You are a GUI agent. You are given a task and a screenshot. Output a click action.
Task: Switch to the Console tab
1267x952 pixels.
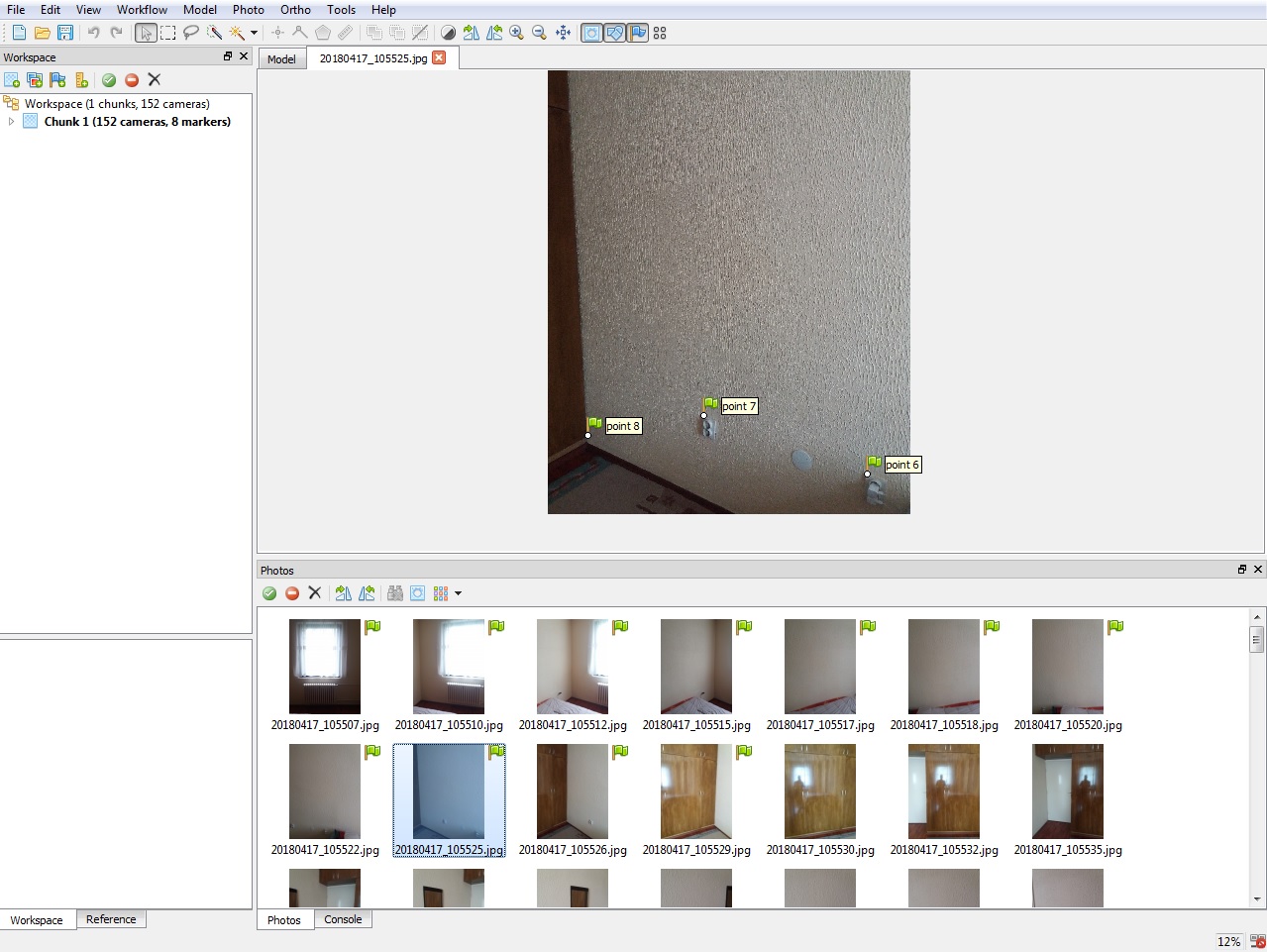tap(343, 919)
